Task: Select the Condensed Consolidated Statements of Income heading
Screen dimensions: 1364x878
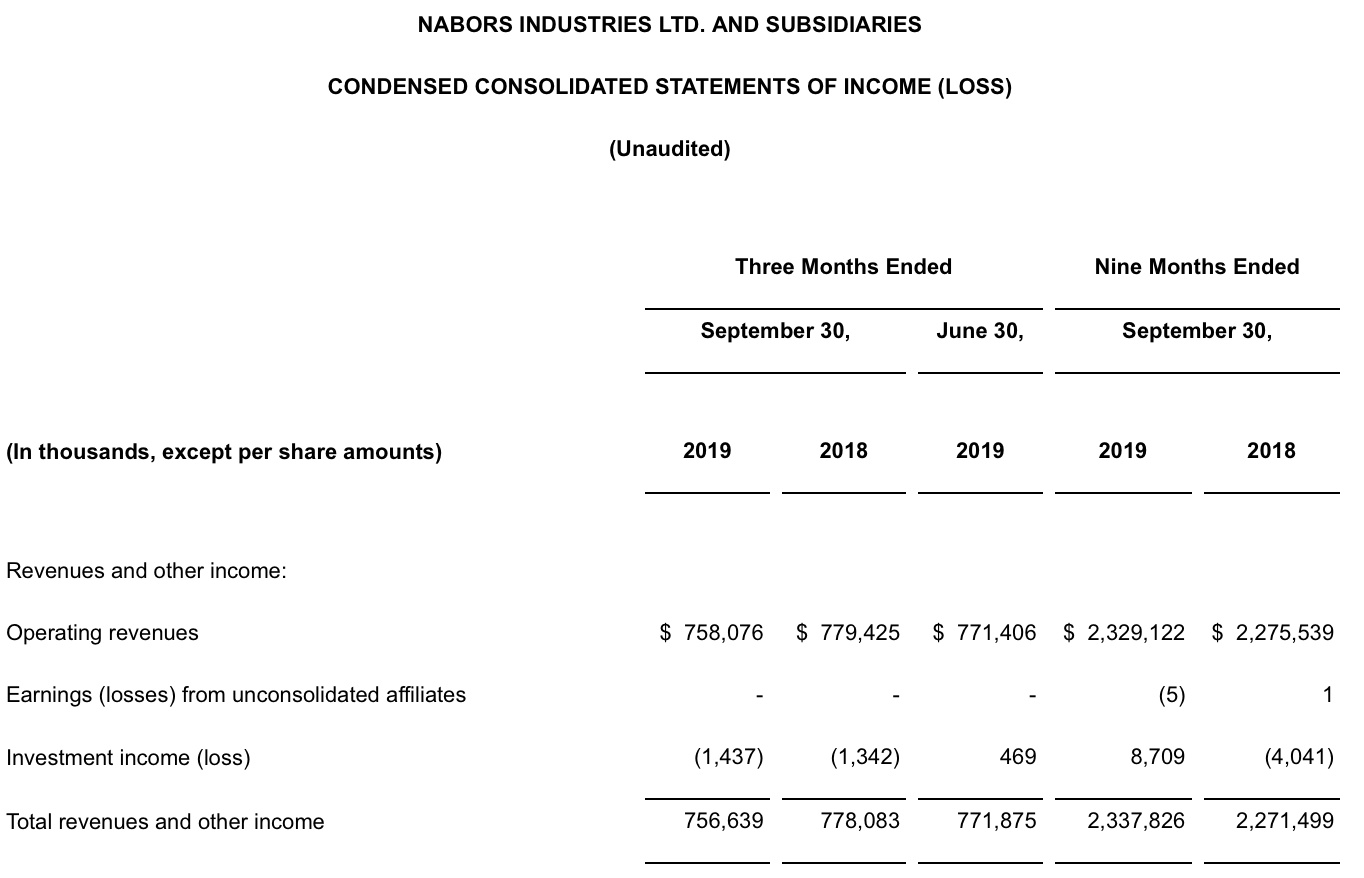Action: 669,87
